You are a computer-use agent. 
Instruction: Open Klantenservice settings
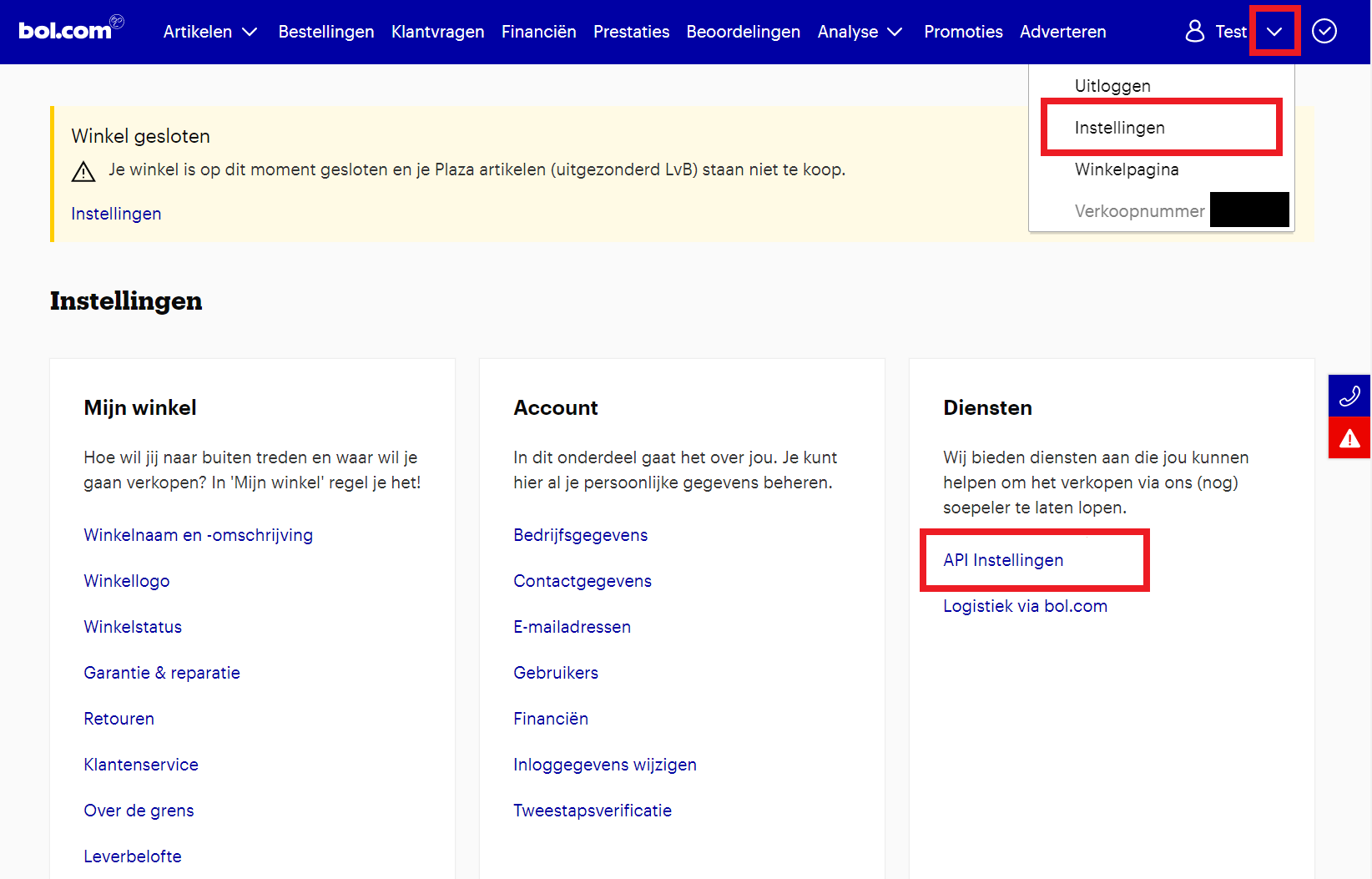tap(141, 765)
